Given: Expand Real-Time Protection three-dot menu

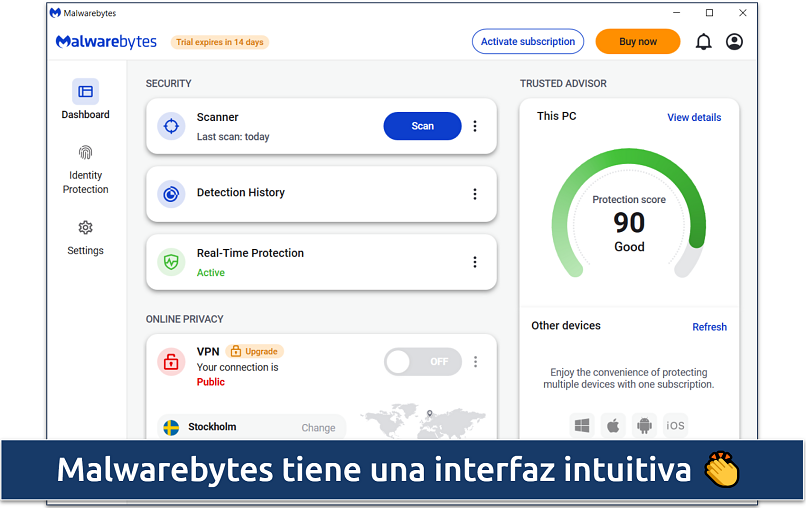Looking at the screenshot, I should pyautogui.click(x=475, y=262).
